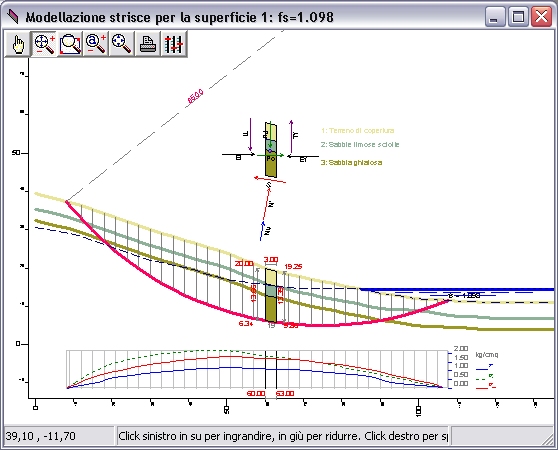Click legend entry '1: Terreno di copertura'
This screenshot has width=558, height=450.
tap(358, 131)
